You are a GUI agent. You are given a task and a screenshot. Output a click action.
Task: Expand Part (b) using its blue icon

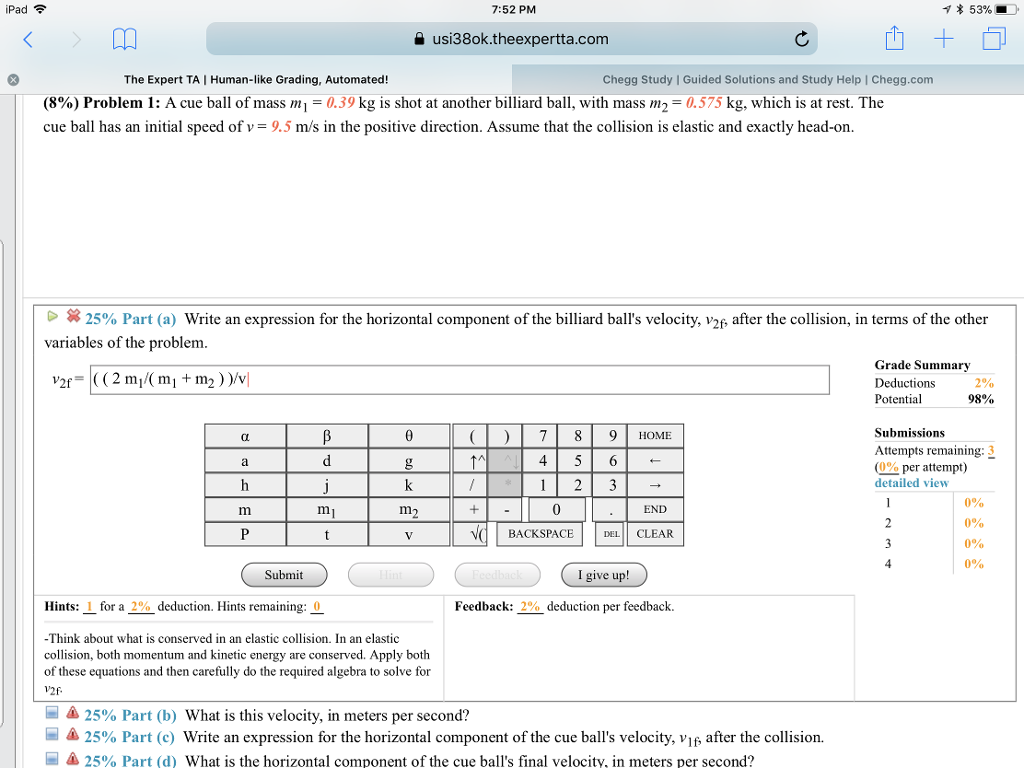[53, 714]
